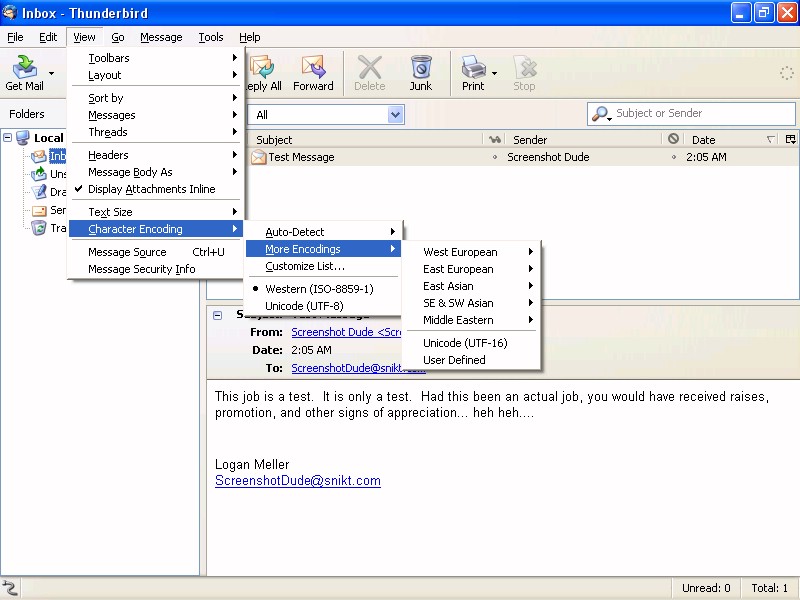This screenshot has height=600, width=800.
Task: Sort messages by Sender column
Action: pos(583,139)
